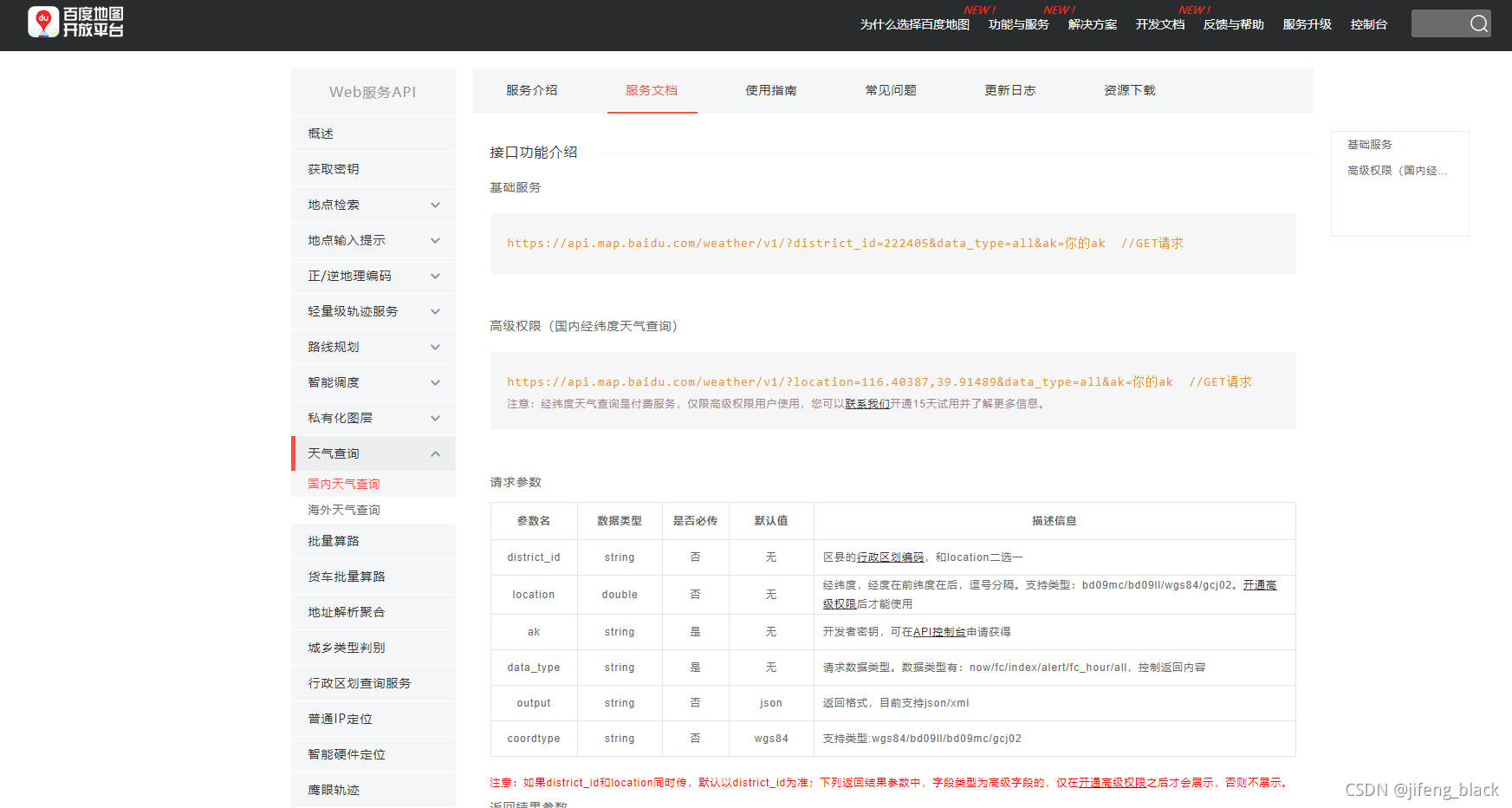Click the data_type parameter cell
The height and width of the screenshot is (808, 1512).
point(534,668)
